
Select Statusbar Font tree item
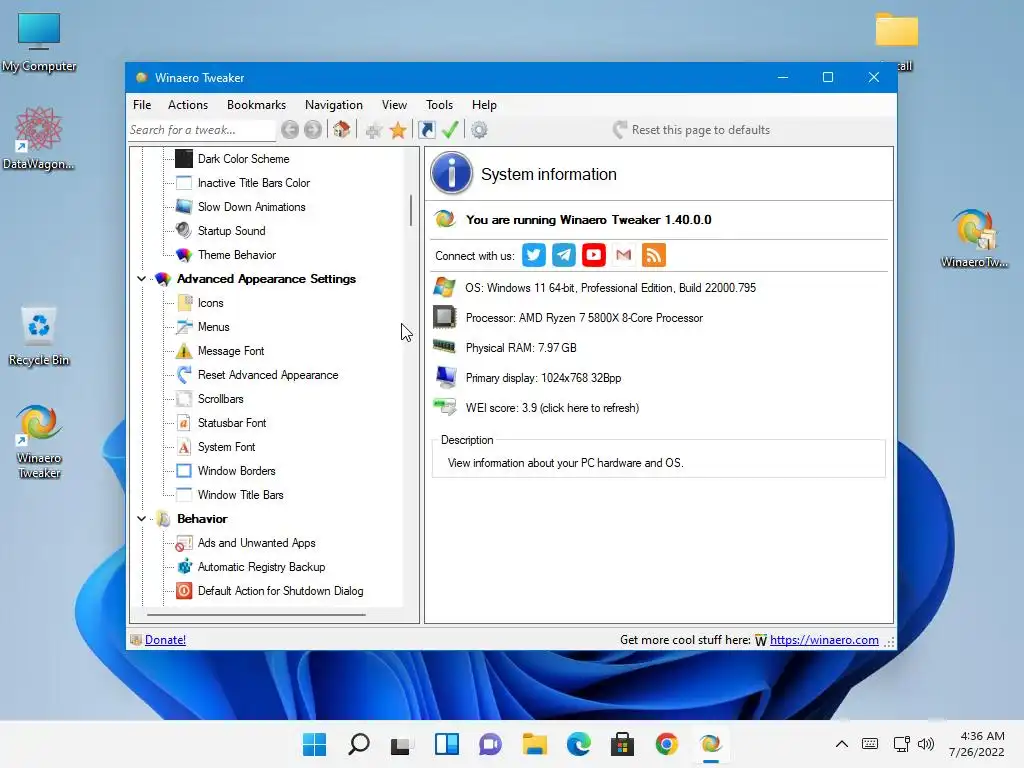pos(232,423)
